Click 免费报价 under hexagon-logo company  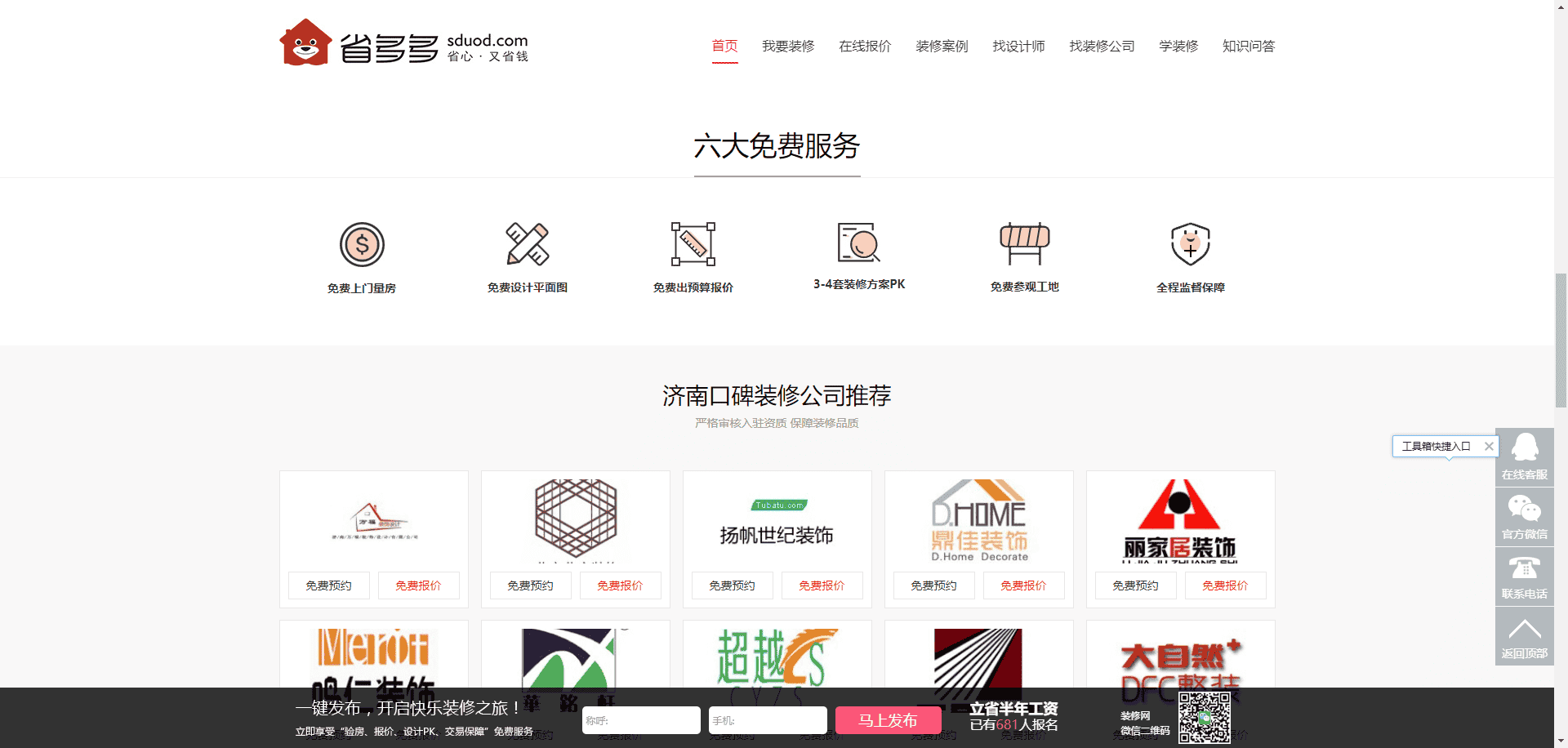[x=621, y=585]
